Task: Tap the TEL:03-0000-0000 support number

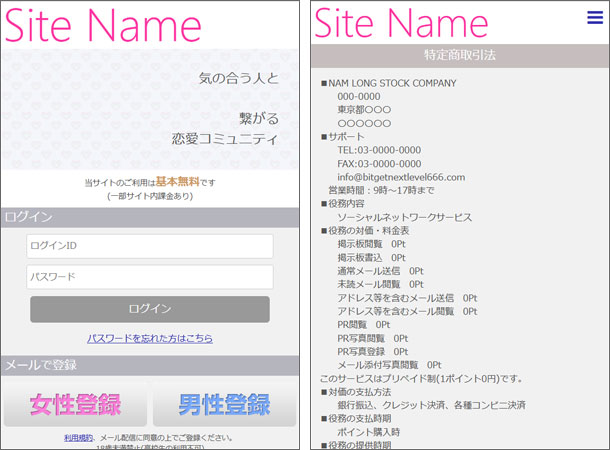Action: coord(379,150)
